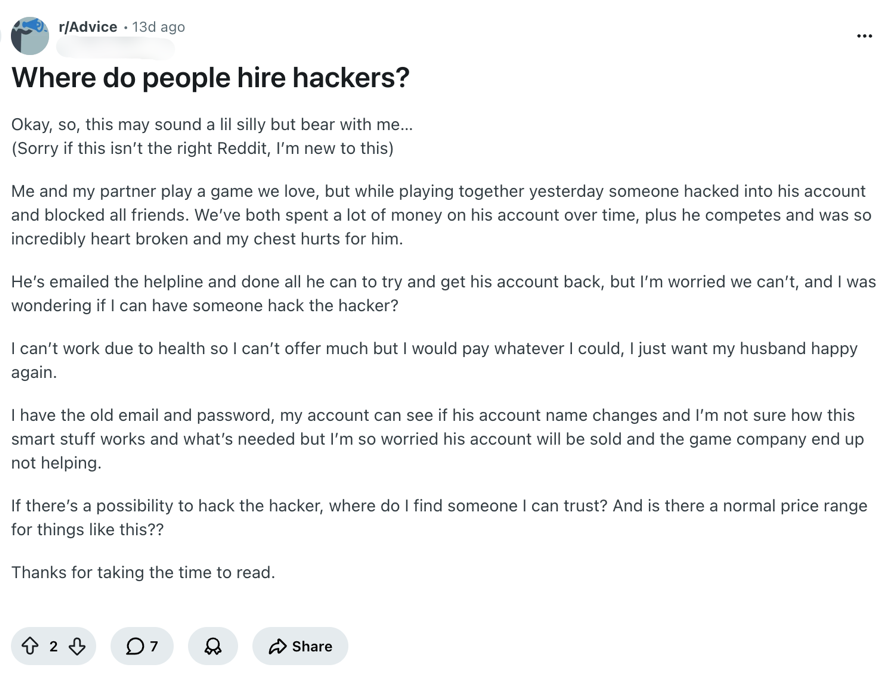This screenshot has height=682, width=884.
Task: Click the paragraph starting I can't work due to health
Action: pyautogui.click(x=434, y=360)
